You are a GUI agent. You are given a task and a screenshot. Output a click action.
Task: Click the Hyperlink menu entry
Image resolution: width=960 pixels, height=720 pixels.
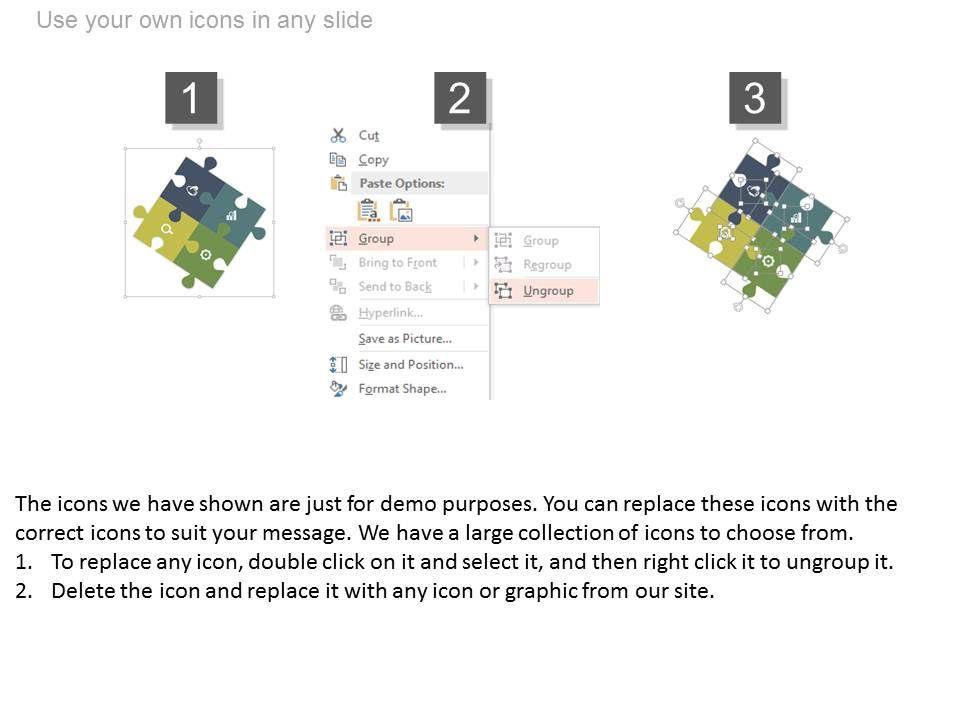[x=391, y=313]
